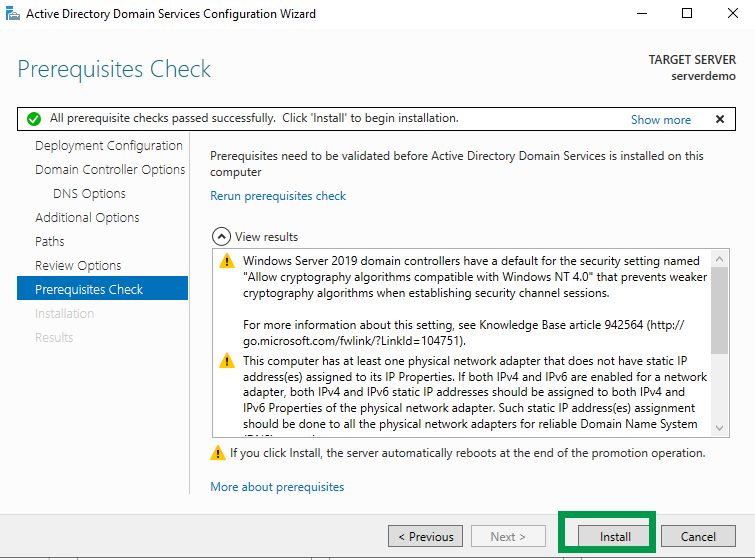Click Rerun prerequisites check link
Screen dimensions: 755x560
tap(278, 196)
